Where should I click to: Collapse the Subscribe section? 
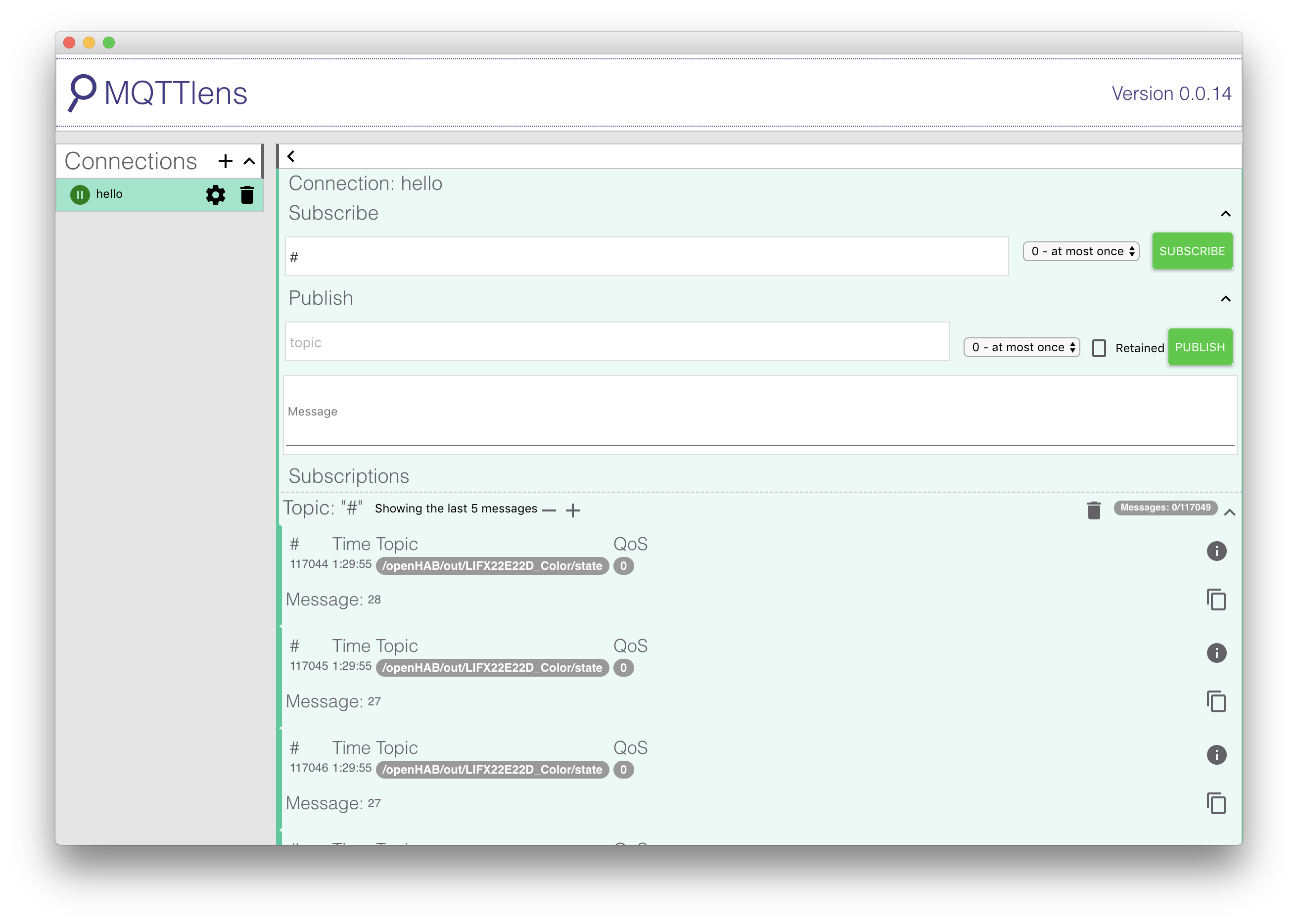1225,215
